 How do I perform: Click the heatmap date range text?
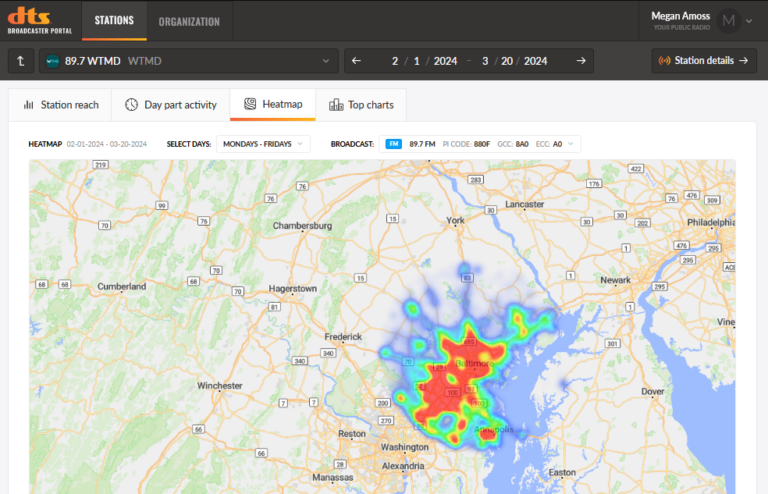107,144
